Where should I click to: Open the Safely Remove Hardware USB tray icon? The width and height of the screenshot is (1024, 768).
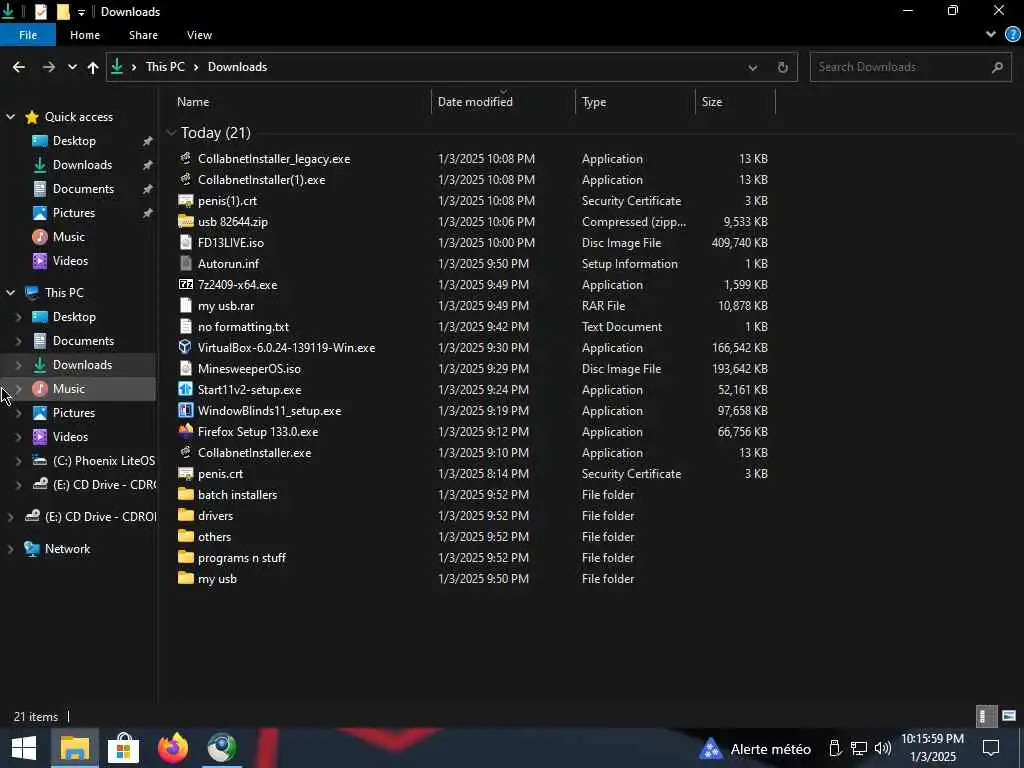835,748
